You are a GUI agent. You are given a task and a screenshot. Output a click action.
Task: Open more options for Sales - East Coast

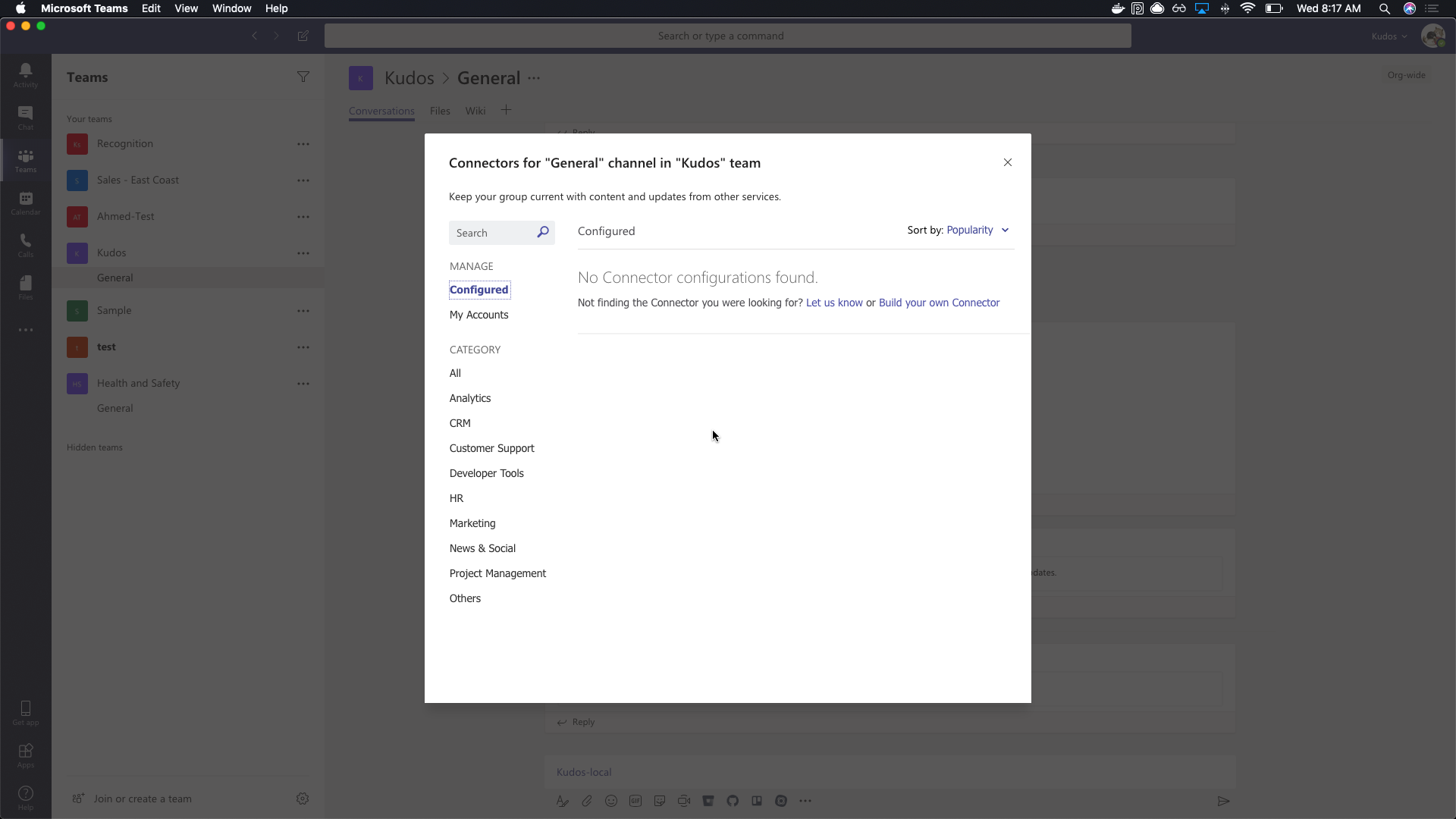click(x=303, y=180)
